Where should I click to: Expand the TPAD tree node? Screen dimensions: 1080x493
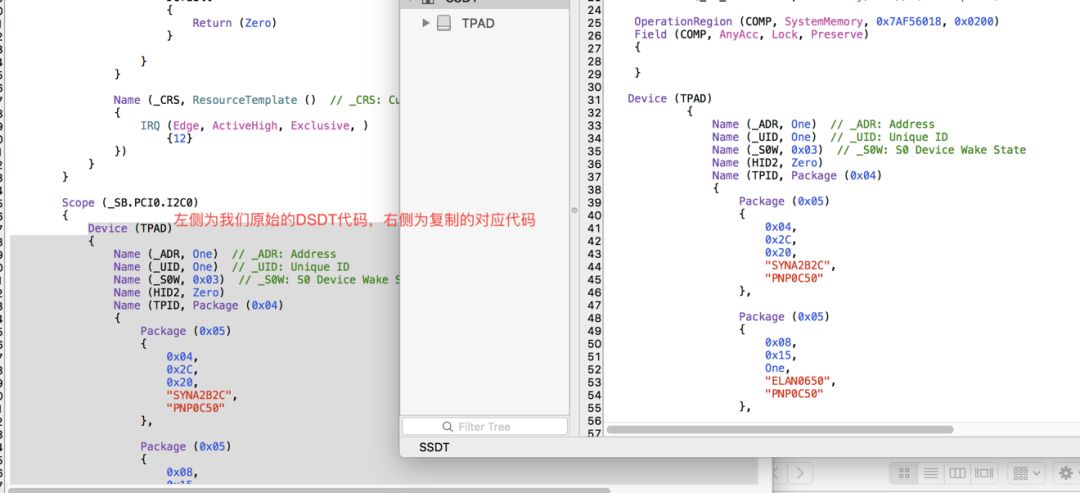tap(426, 23)
